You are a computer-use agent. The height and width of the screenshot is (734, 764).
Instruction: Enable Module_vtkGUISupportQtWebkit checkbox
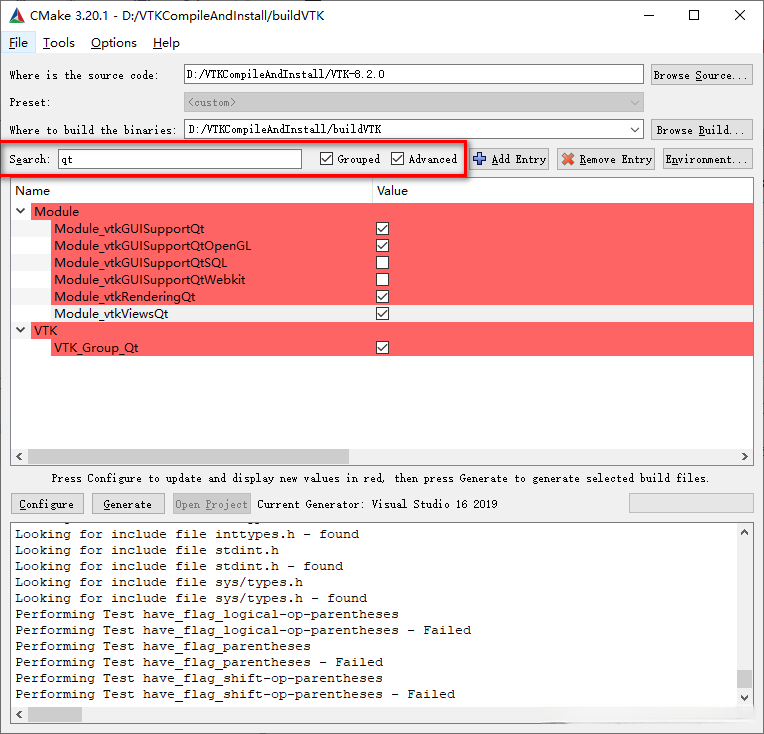point(382,280)
